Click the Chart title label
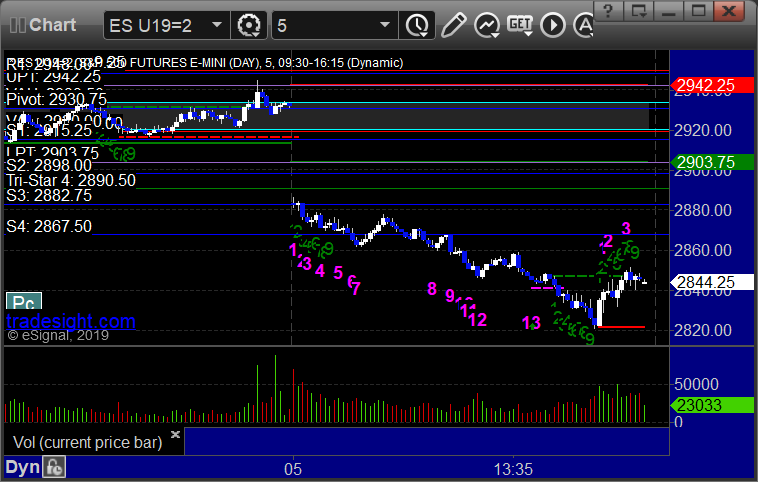The width and height of the screenshot is (758, 482). coord(52,25)
